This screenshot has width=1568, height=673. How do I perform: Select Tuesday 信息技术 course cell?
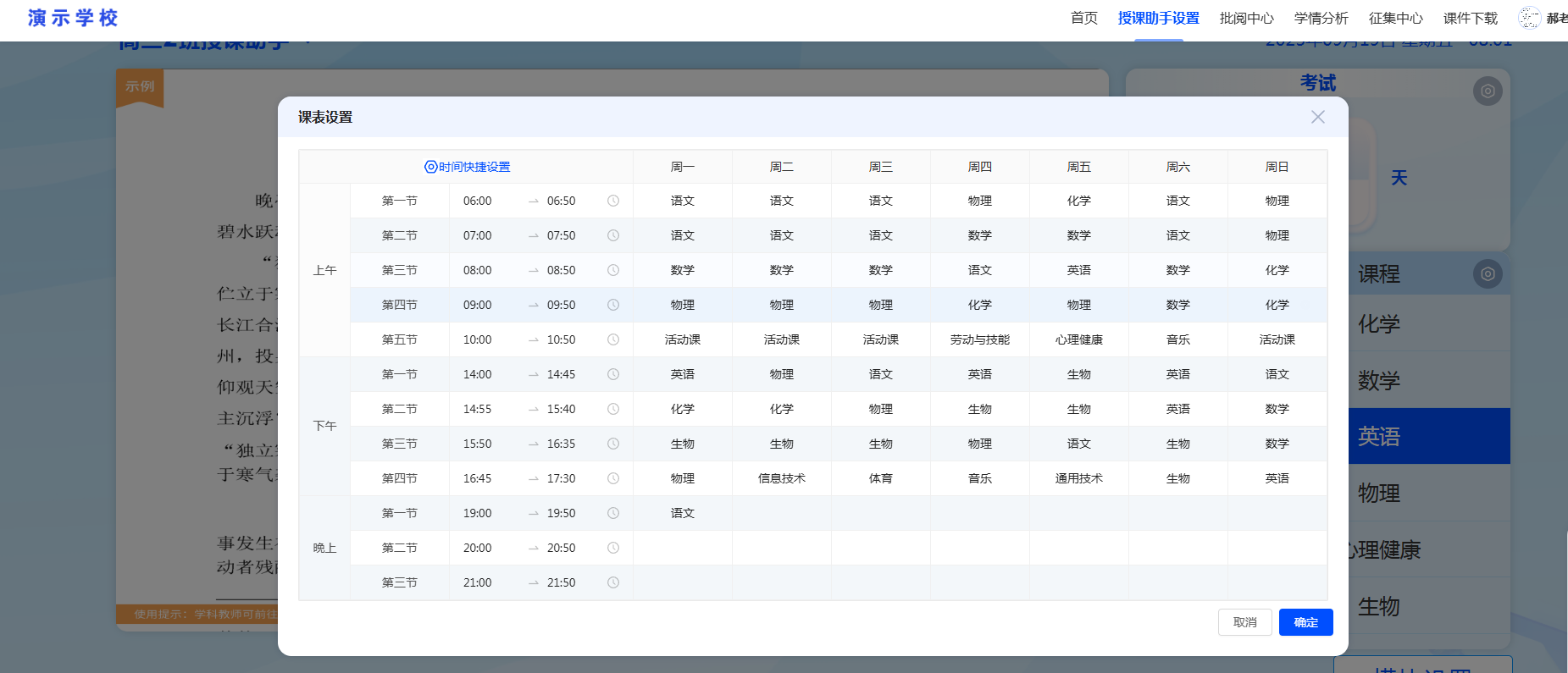click(781, 478)
